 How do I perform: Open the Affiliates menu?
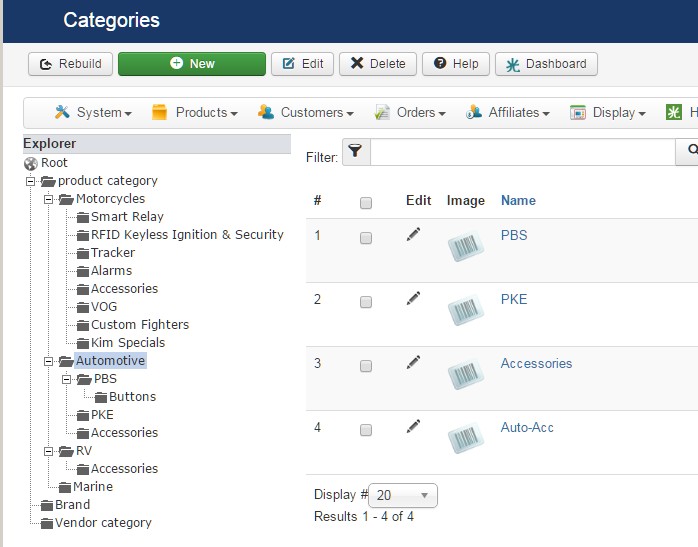point(507,113)
